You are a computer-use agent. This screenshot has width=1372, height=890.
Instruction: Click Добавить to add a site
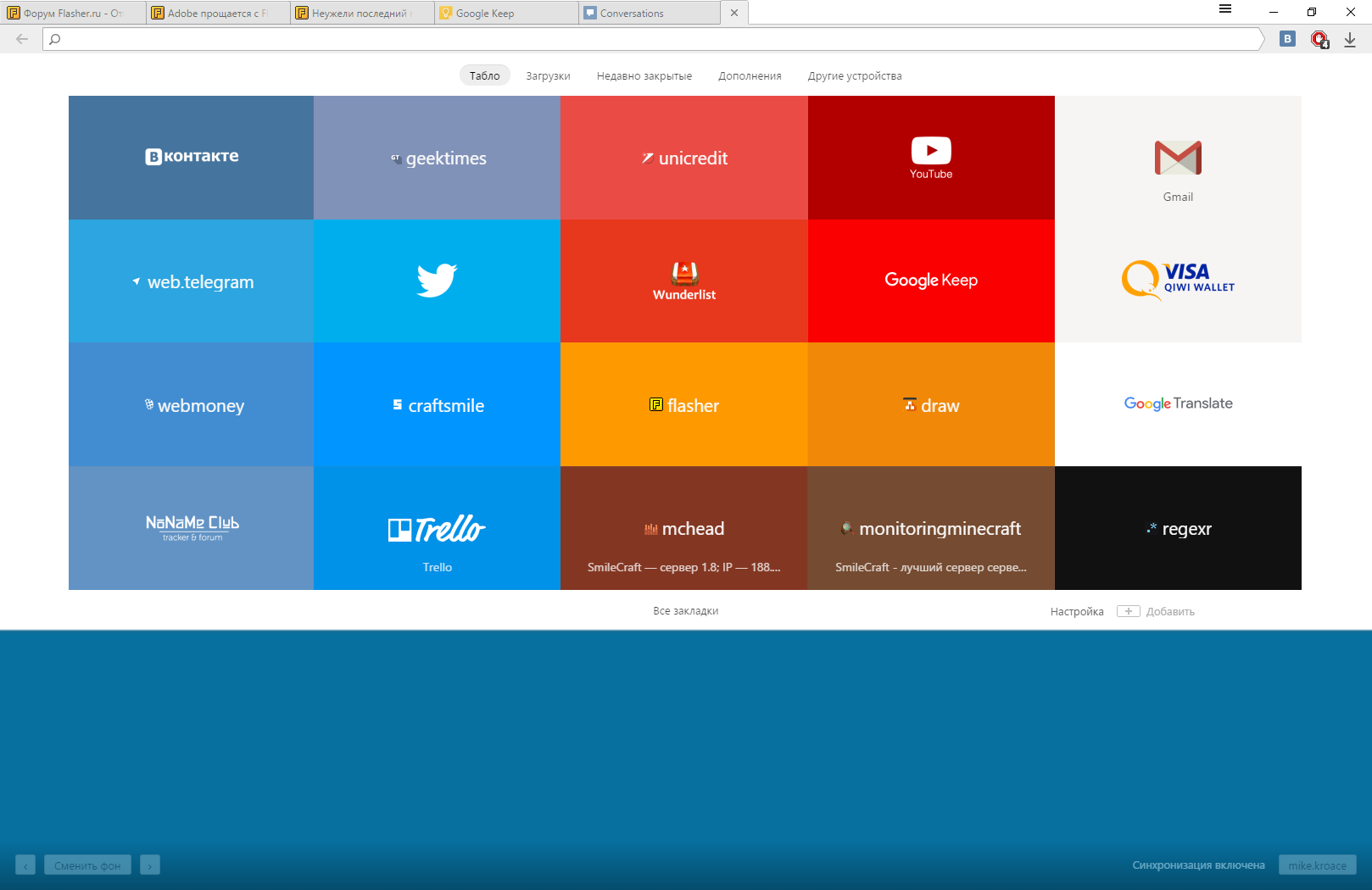coord(1156,612)
